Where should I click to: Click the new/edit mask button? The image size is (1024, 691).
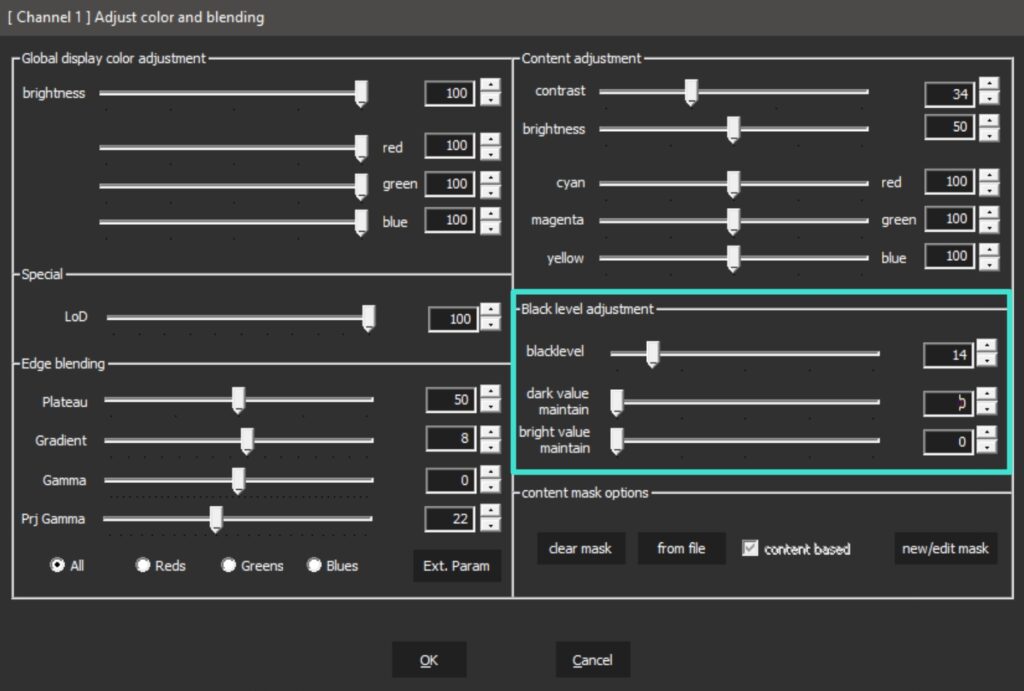point(945,548)
